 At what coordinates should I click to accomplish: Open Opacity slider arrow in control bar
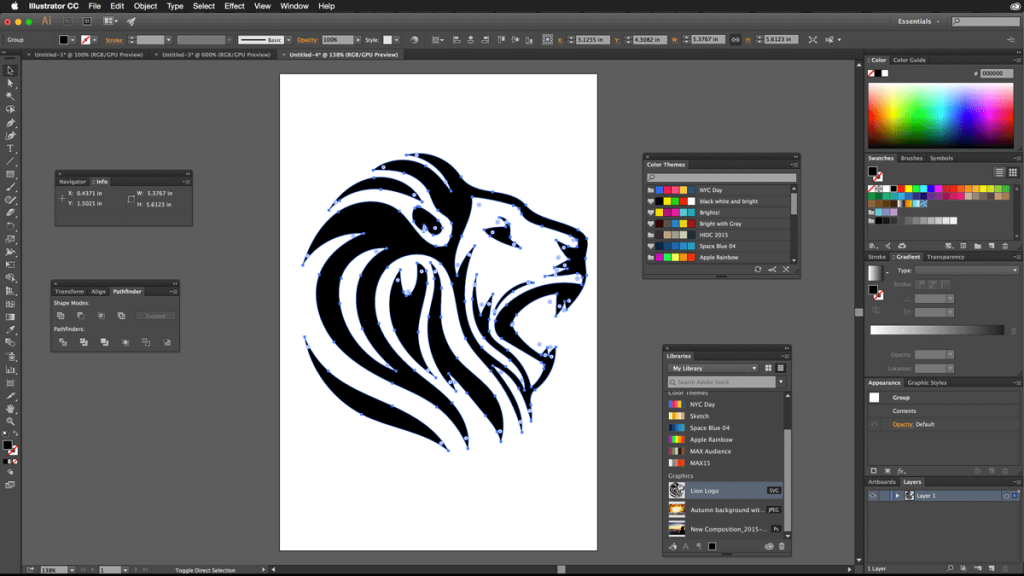point(358,40)
